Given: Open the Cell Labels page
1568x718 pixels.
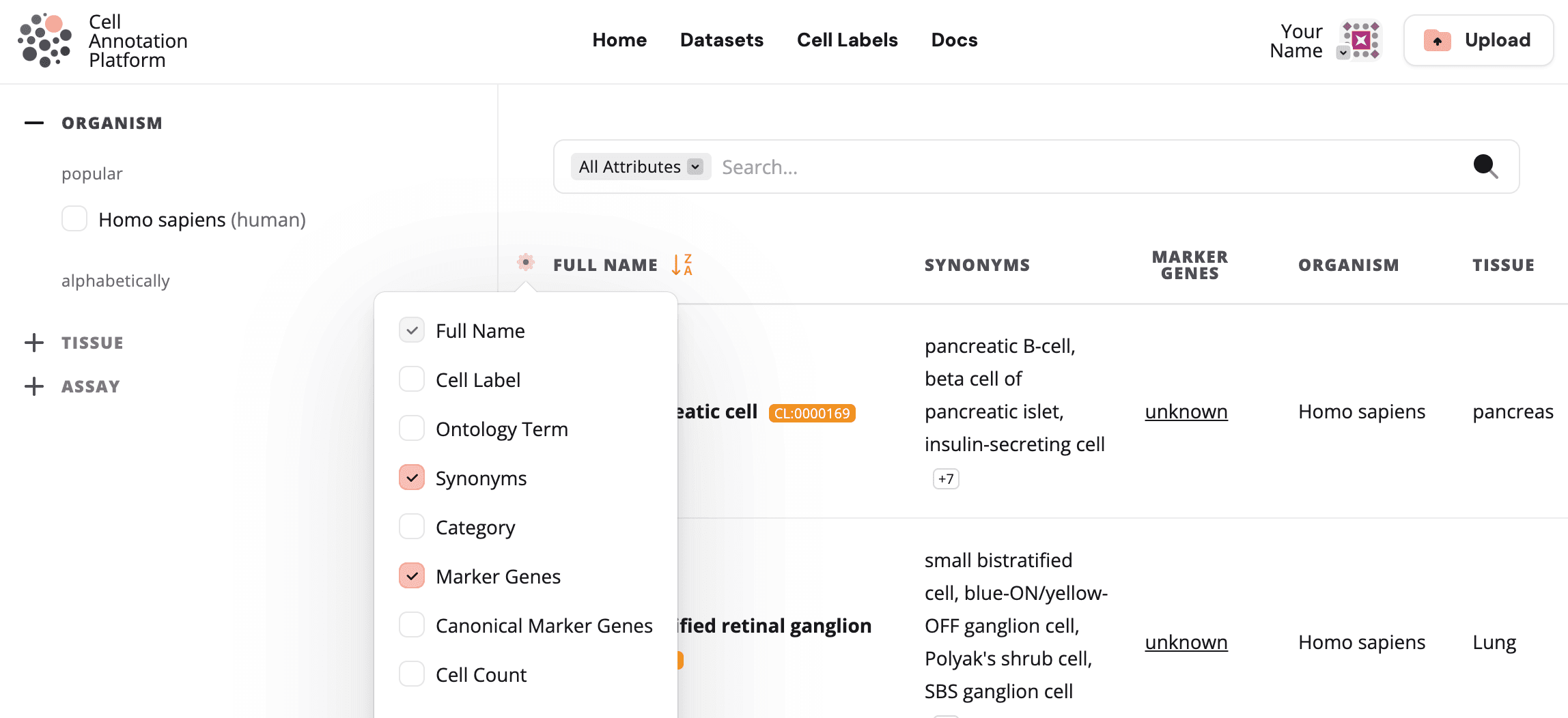Looking at the screenshot, I should coord(847,40).
